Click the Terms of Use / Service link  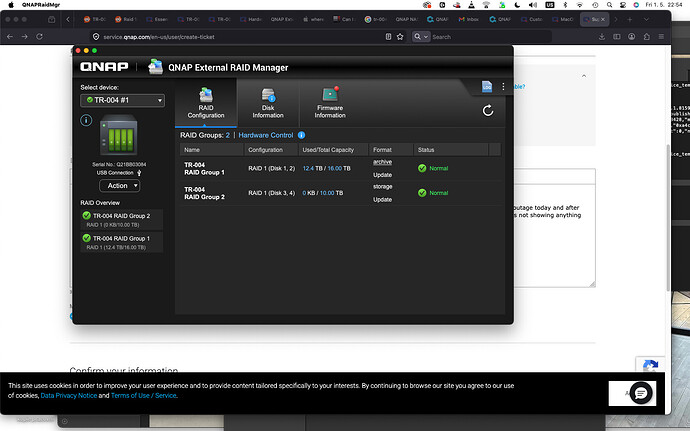coord(143,395)
